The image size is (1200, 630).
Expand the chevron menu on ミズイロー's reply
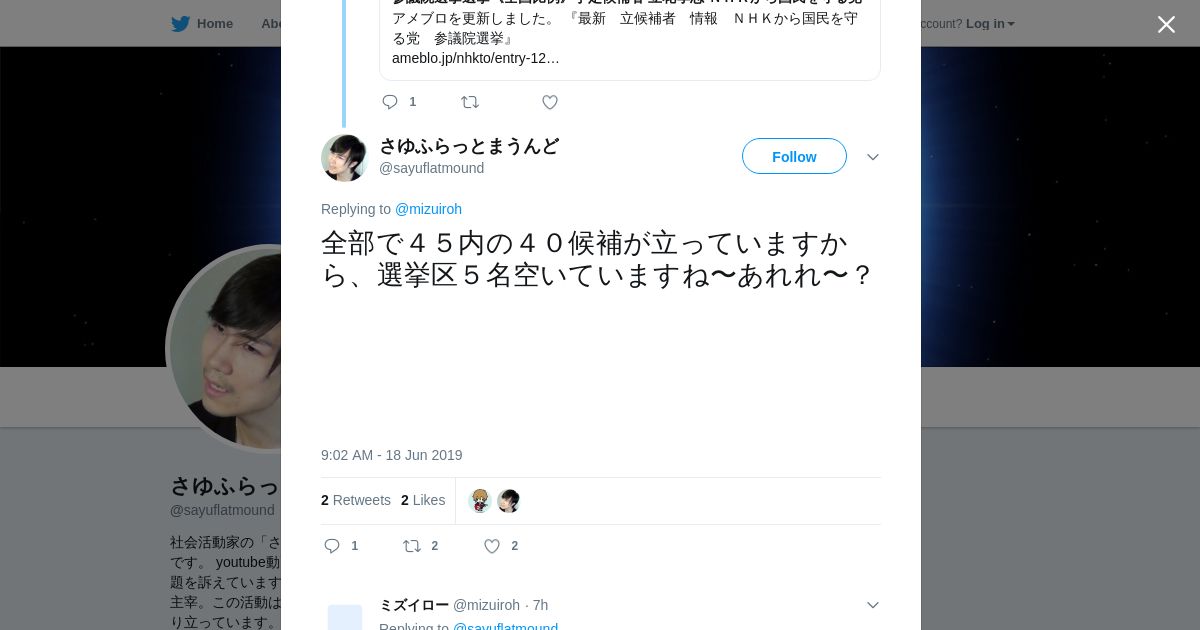coord(872,605)
